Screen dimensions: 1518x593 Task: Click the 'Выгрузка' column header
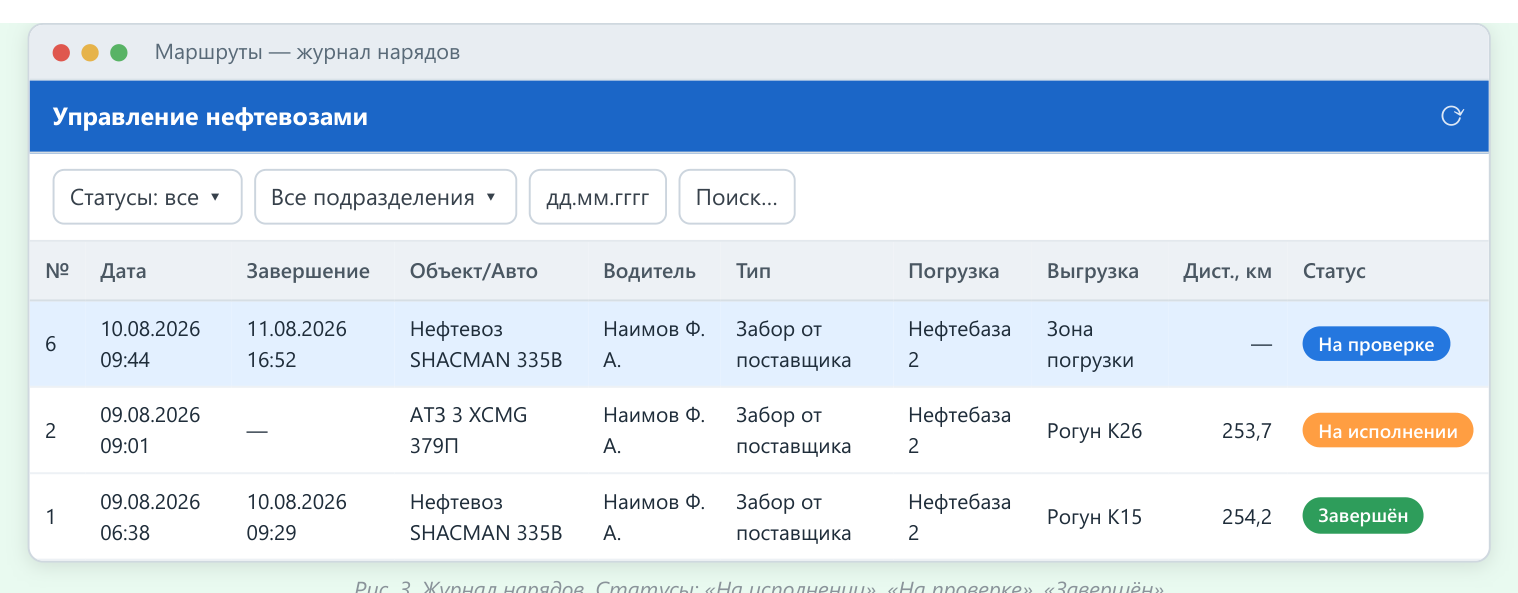point(1092,271)
